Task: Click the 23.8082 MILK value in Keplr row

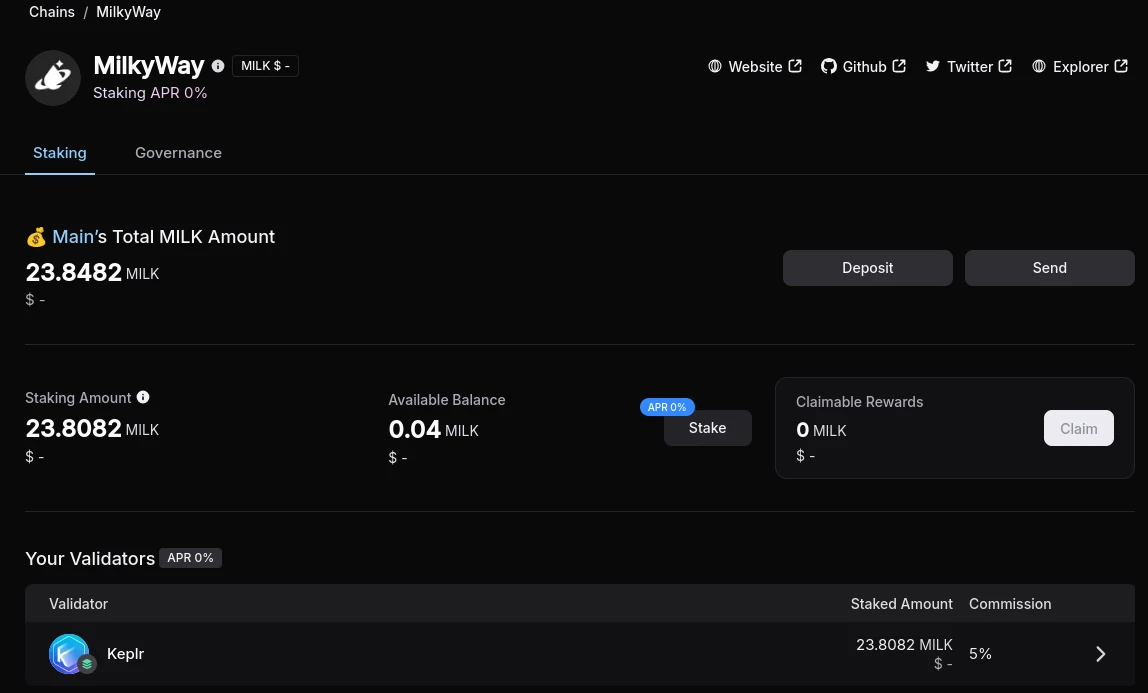Action: (904, 645)
